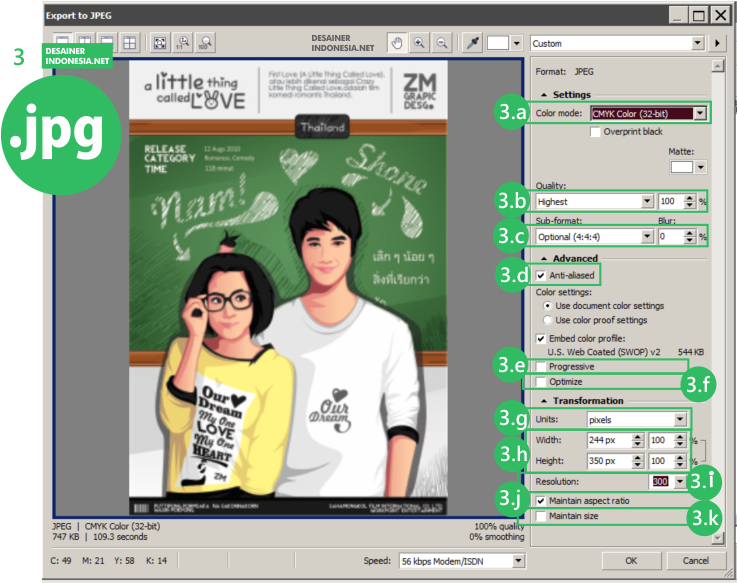Switch to four-pane preview layout
This screenshot has height=583, width=737.
129,43
